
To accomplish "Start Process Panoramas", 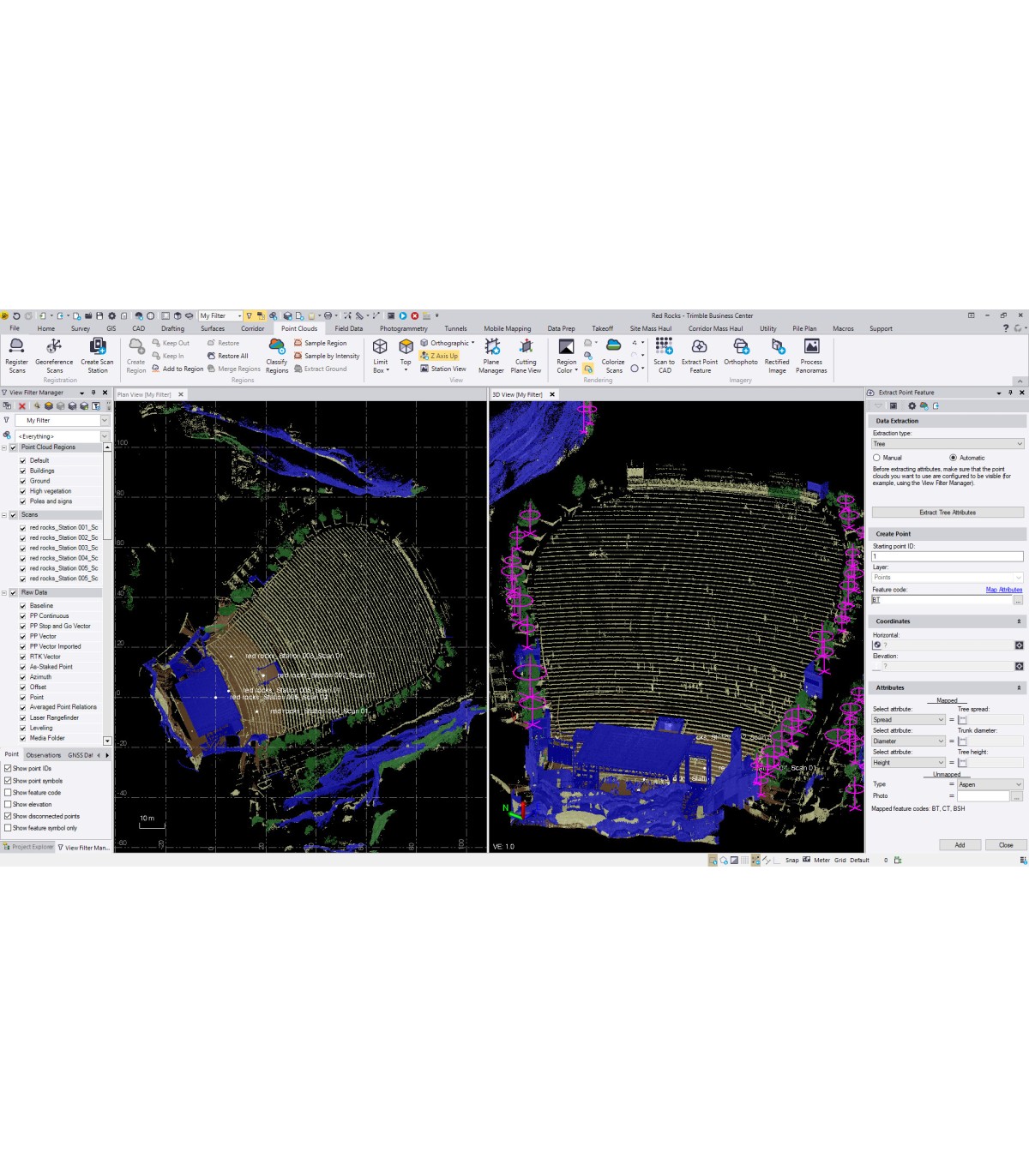I will coord(811,355).
